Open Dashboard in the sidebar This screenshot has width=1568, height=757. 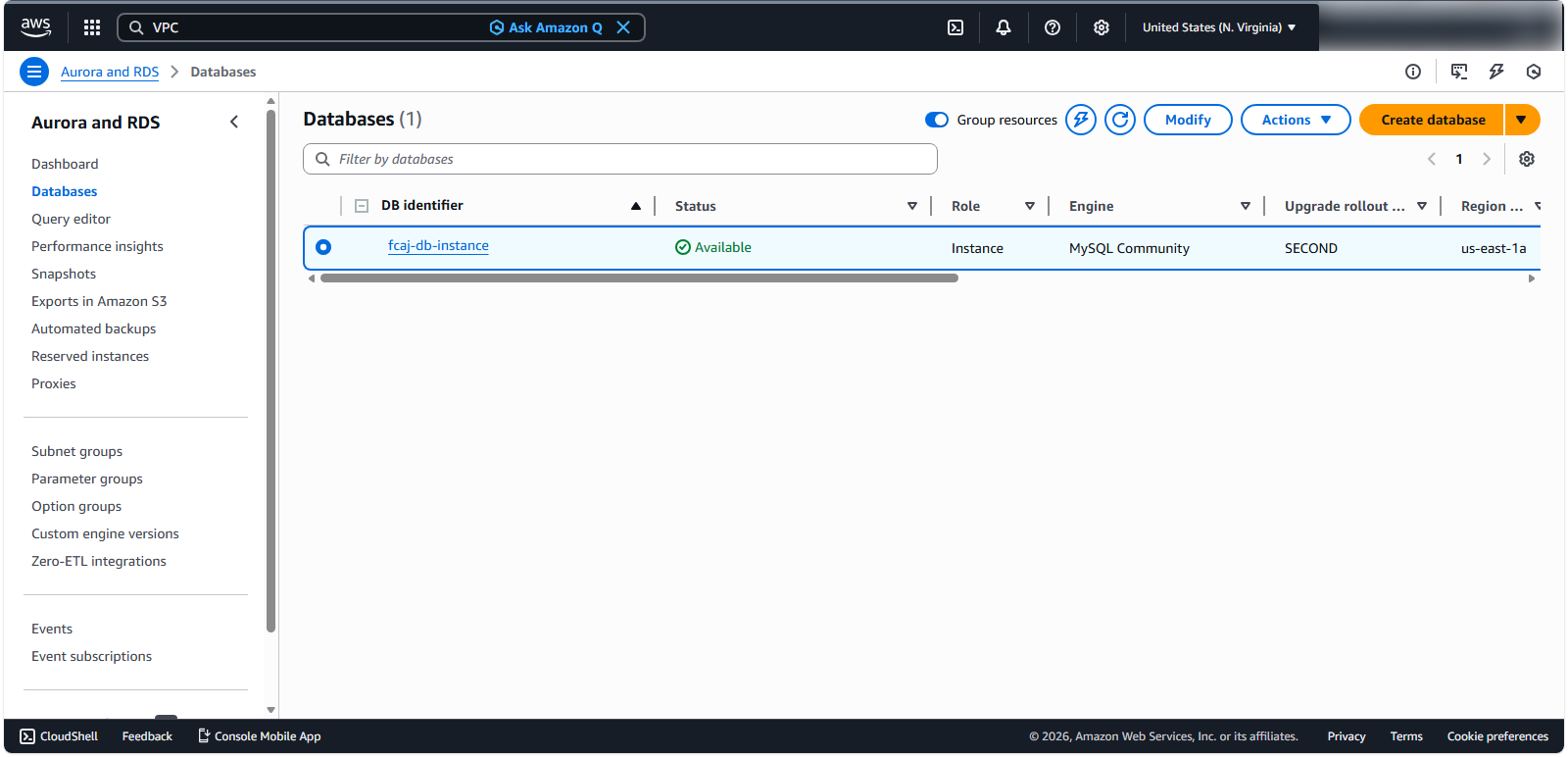tap(65, 164)
